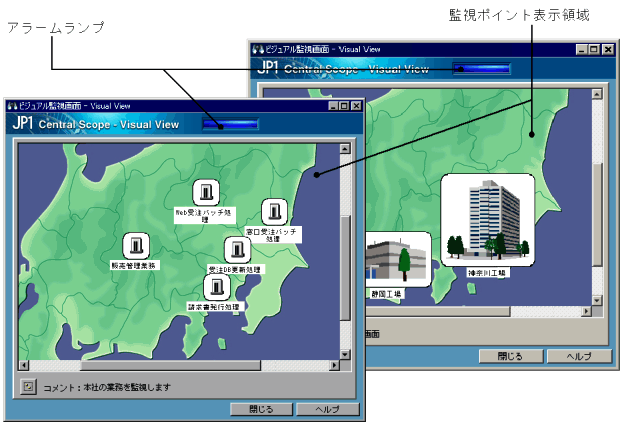Screen dimensions: 622x425
Task: Click ヘルプ button in front window
Action: pyautogui.click(x=328, y=409)
